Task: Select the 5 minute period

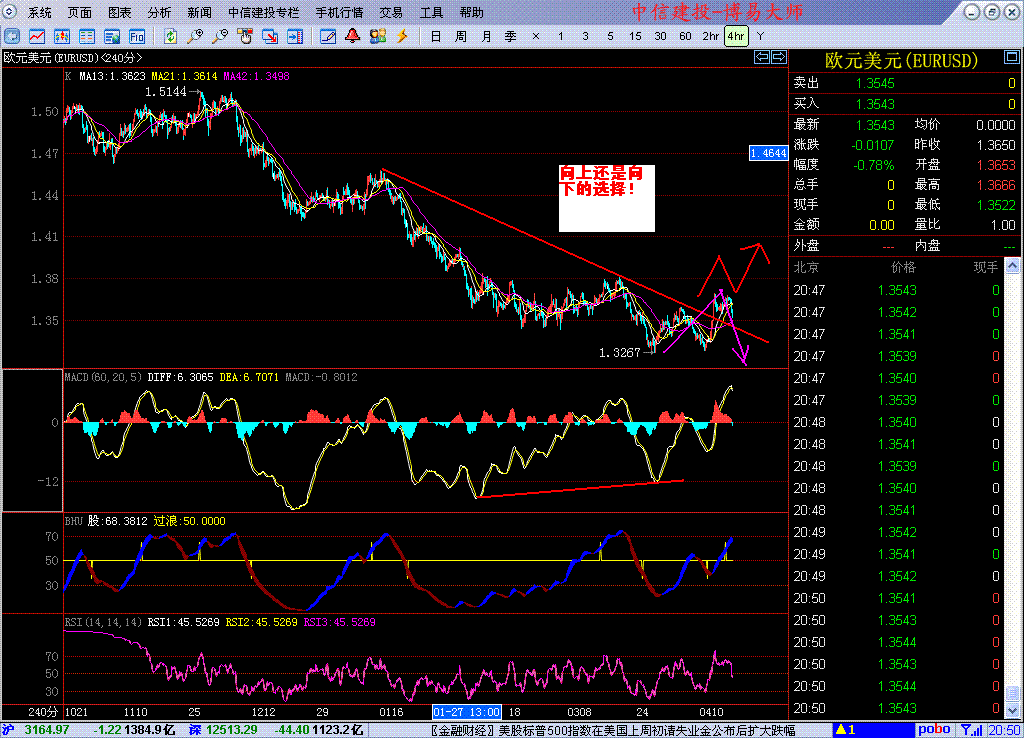Action: [x=610, y=37]
